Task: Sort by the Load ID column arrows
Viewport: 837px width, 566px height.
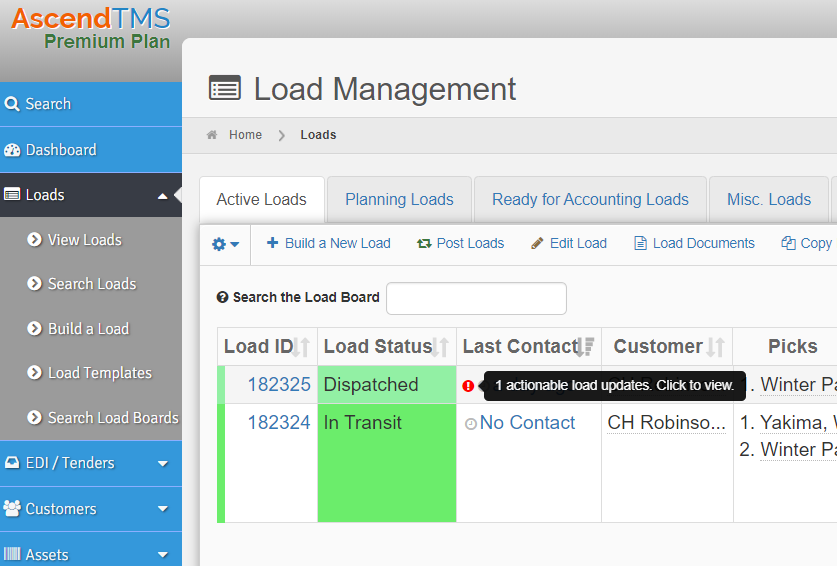Action: coord(302,347)
